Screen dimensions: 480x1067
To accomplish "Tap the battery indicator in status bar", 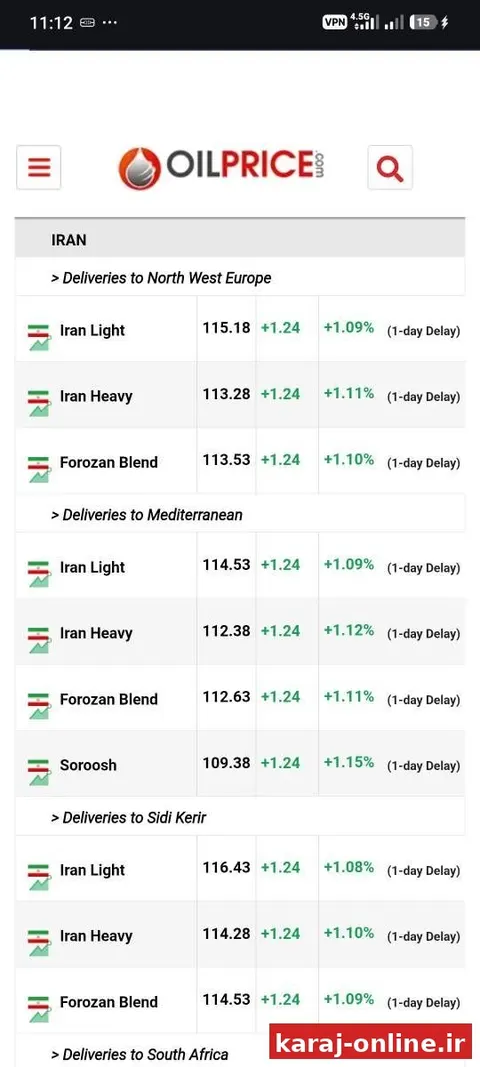I will coord(423,22).
